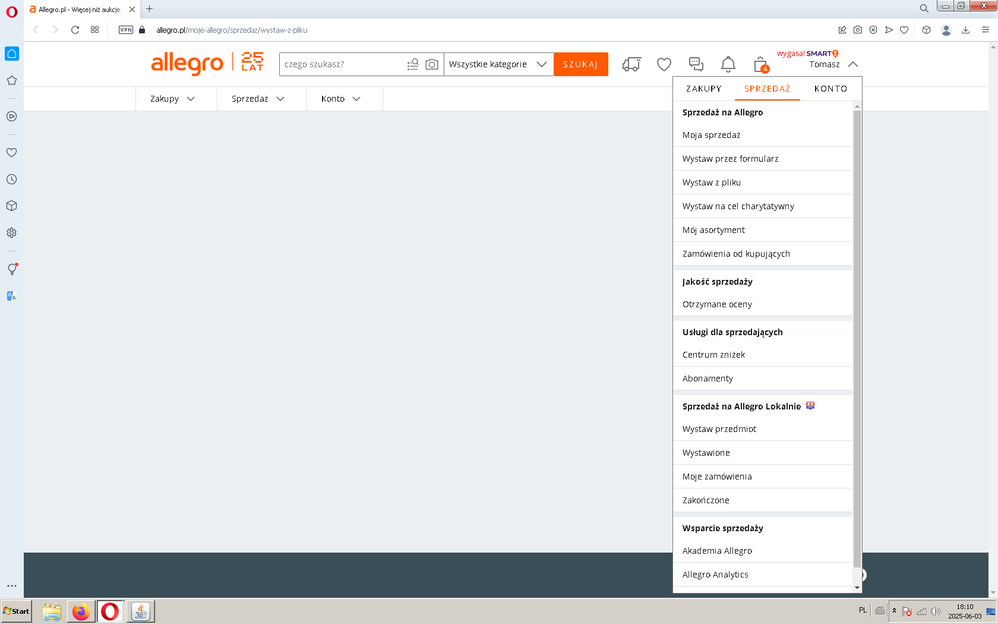Screen dimensions: 998x624
Task: Choose Wystaw przez formularz
Action: 763,159
